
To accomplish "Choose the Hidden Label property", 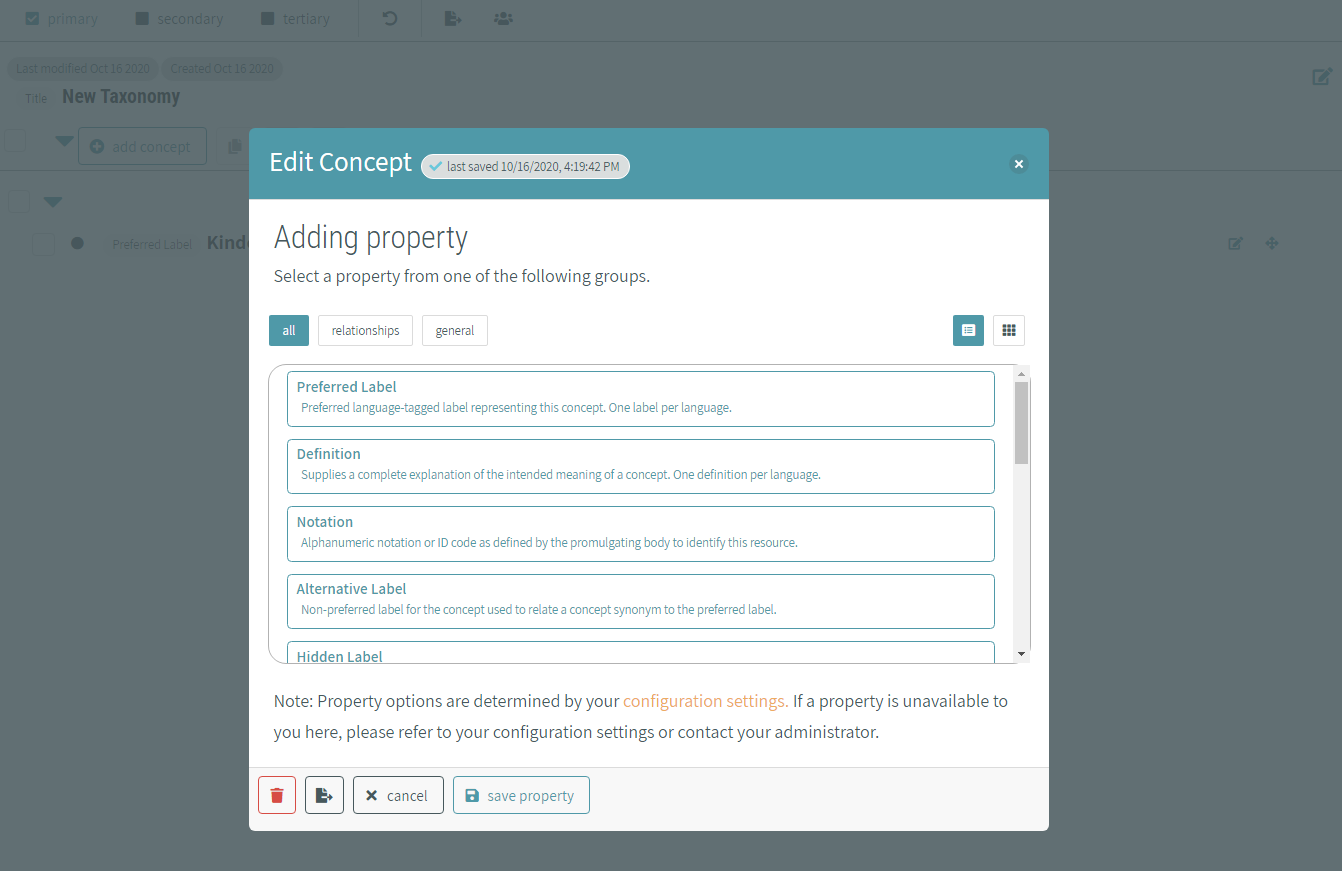I will click(641, 652).
